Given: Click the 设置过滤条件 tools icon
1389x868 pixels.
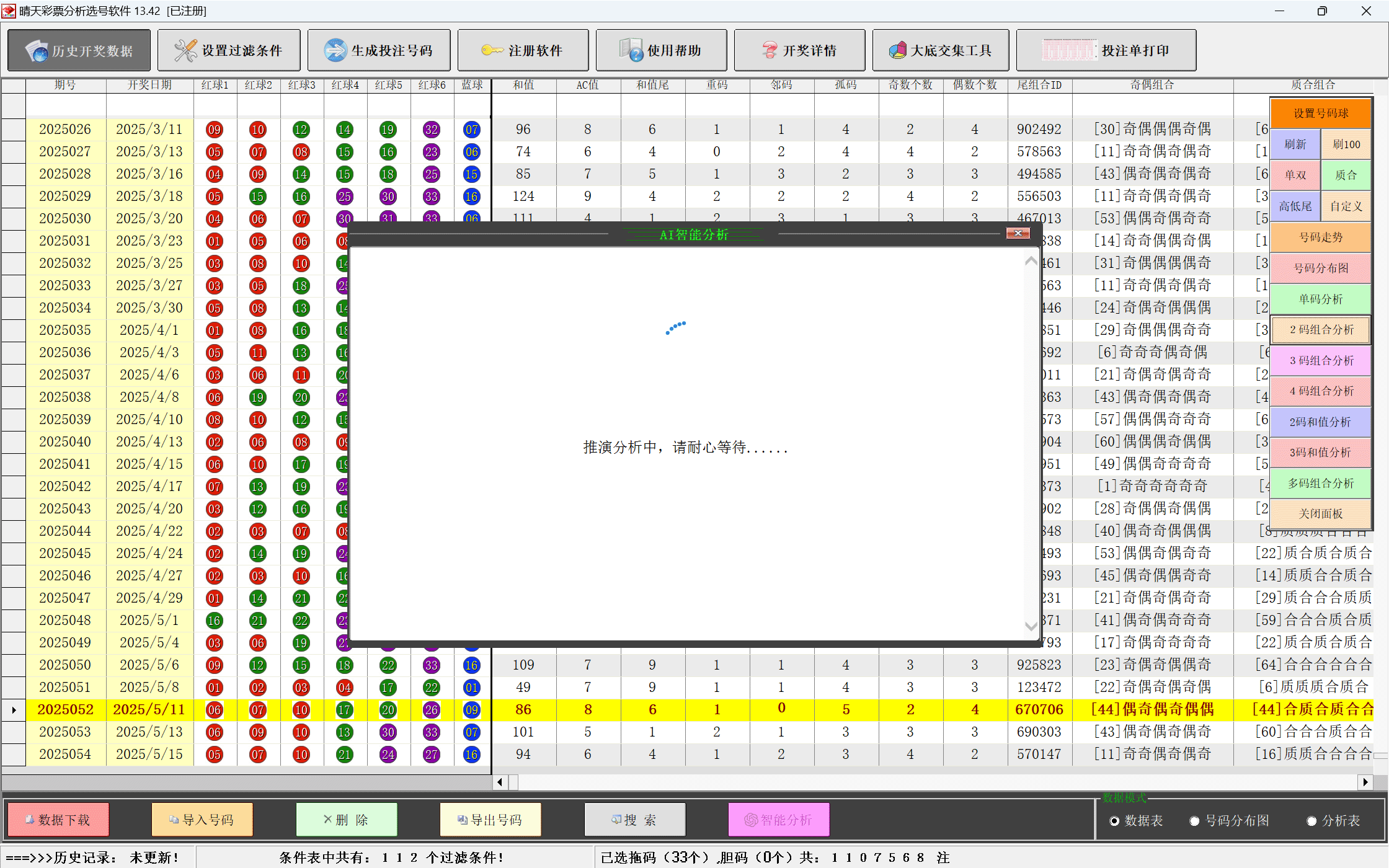Looking at the screenshot, I should pyautogui.click(x=185, y=51).
